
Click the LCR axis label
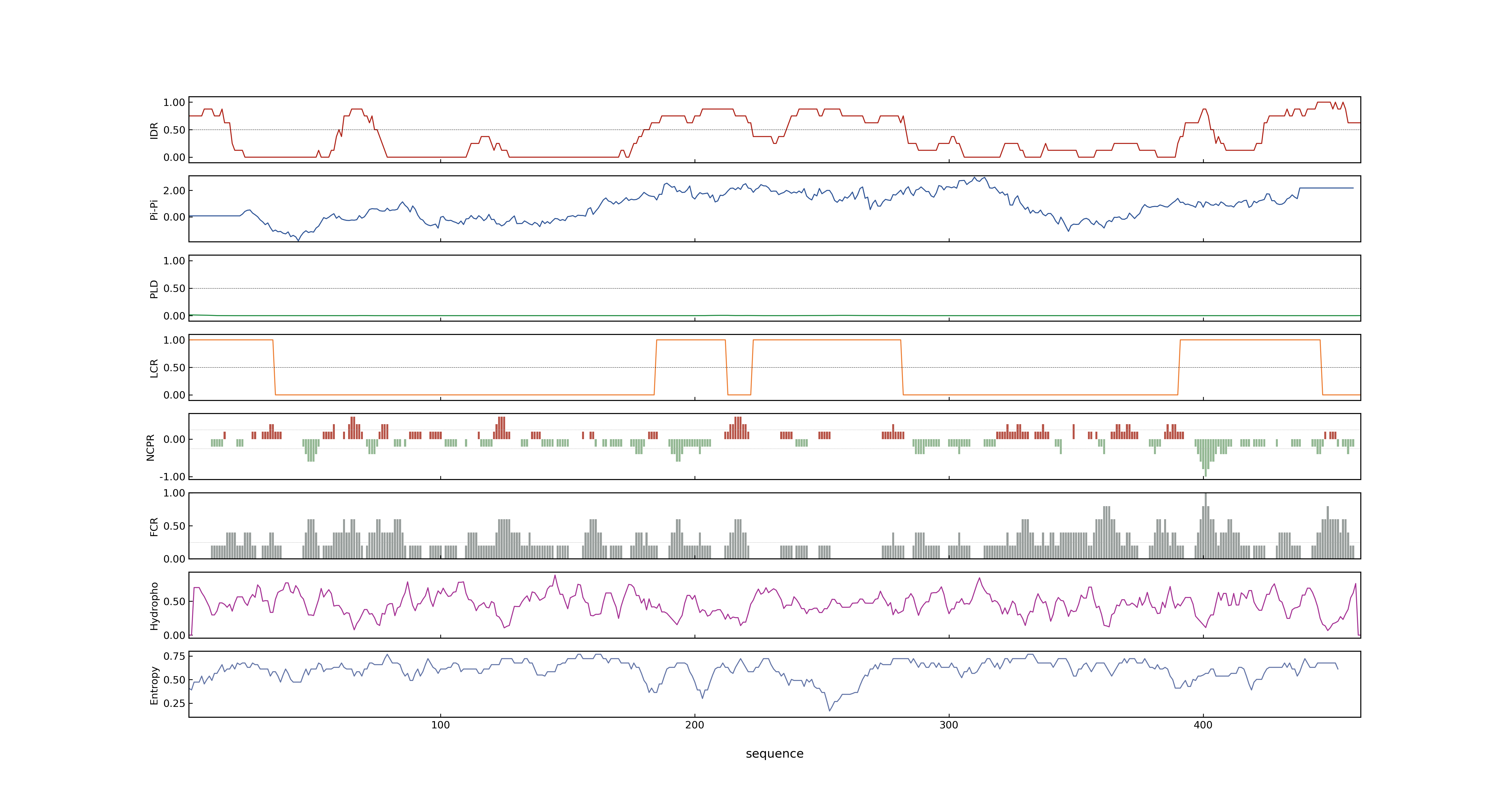[154, 368]
